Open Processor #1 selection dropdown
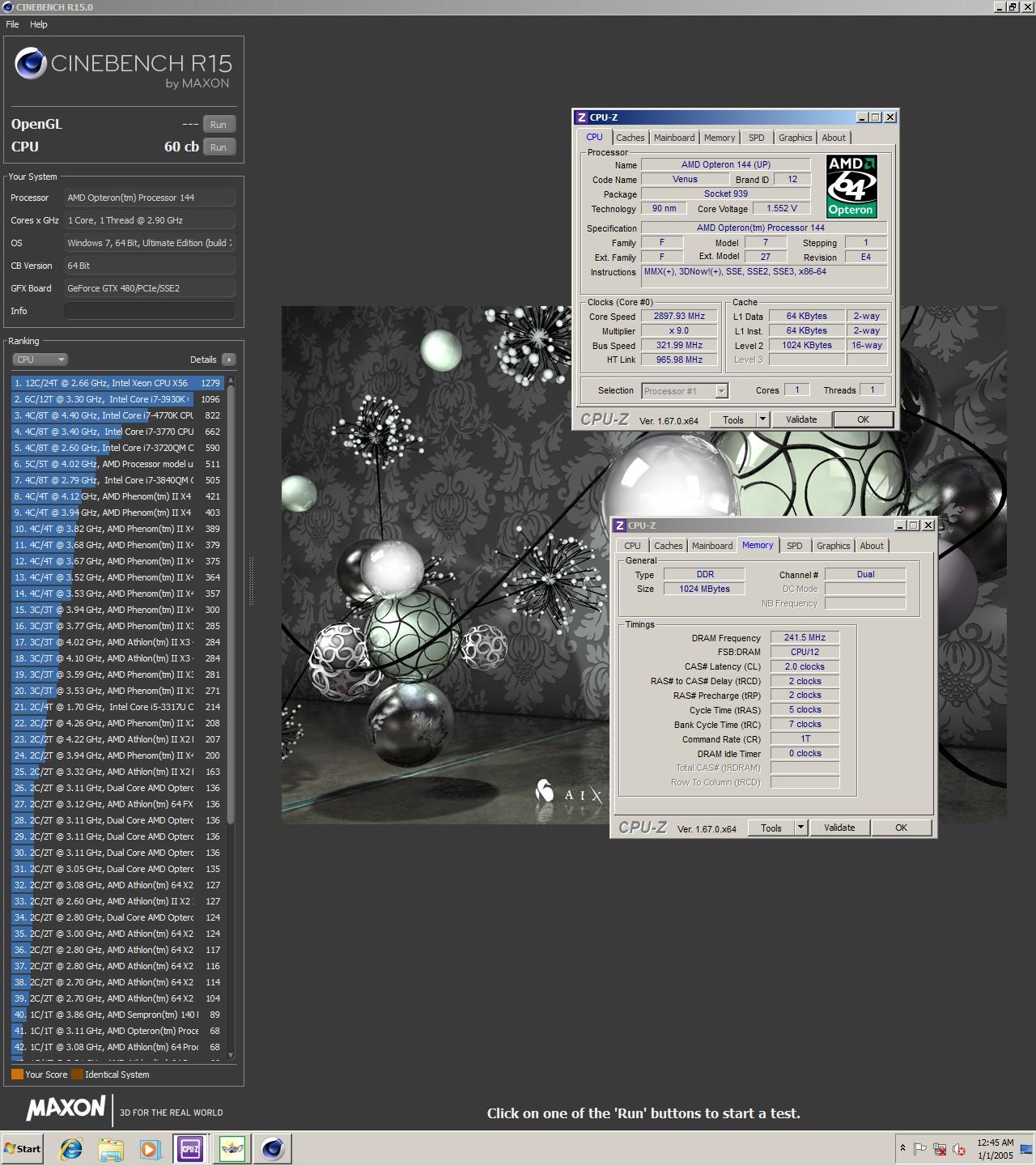This screenshot has width=1036, height=1166. [685, 391]
